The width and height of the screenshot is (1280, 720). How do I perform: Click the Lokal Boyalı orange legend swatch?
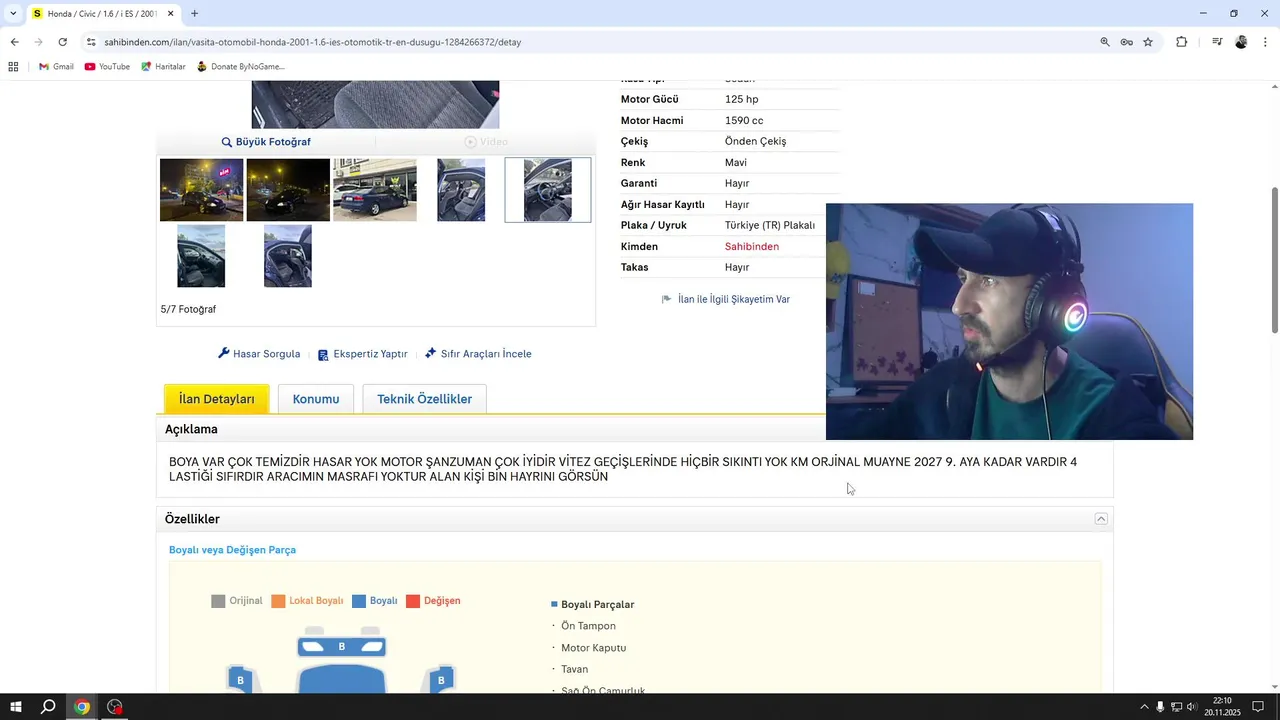[278, 601]
